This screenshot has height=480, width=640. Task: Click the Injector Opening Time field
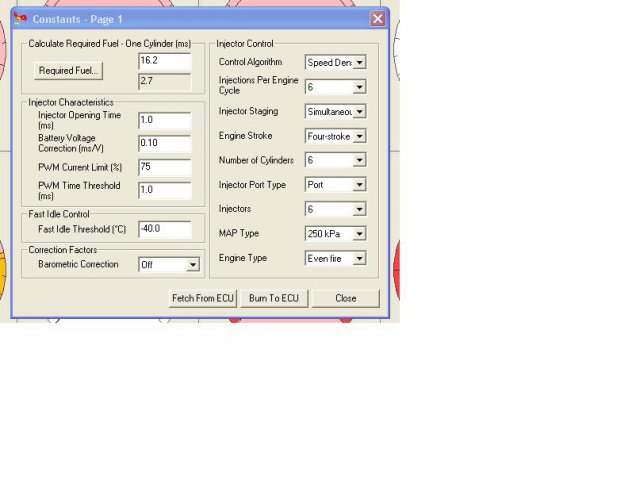tap(164, 120)
